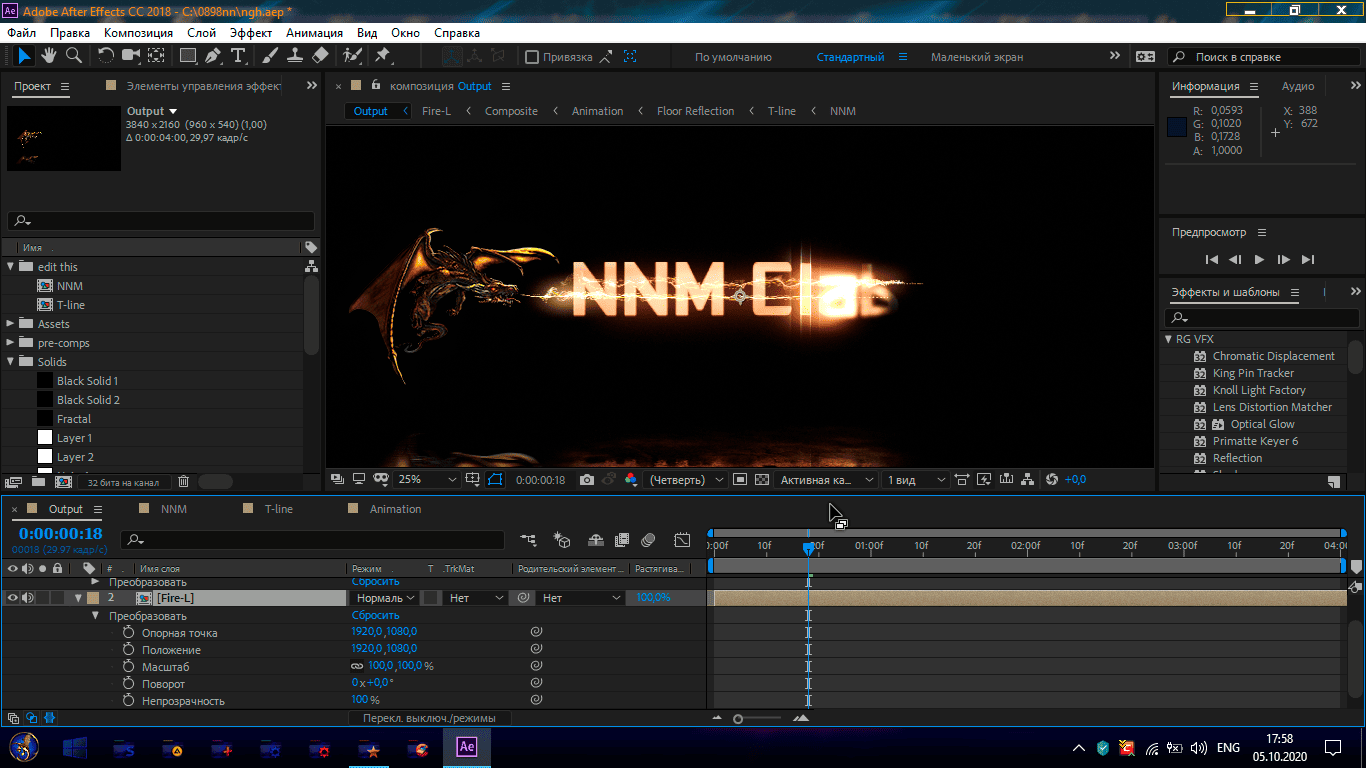Click the timeline zoom slider
1366x768 pixels.
click(738, 718)
